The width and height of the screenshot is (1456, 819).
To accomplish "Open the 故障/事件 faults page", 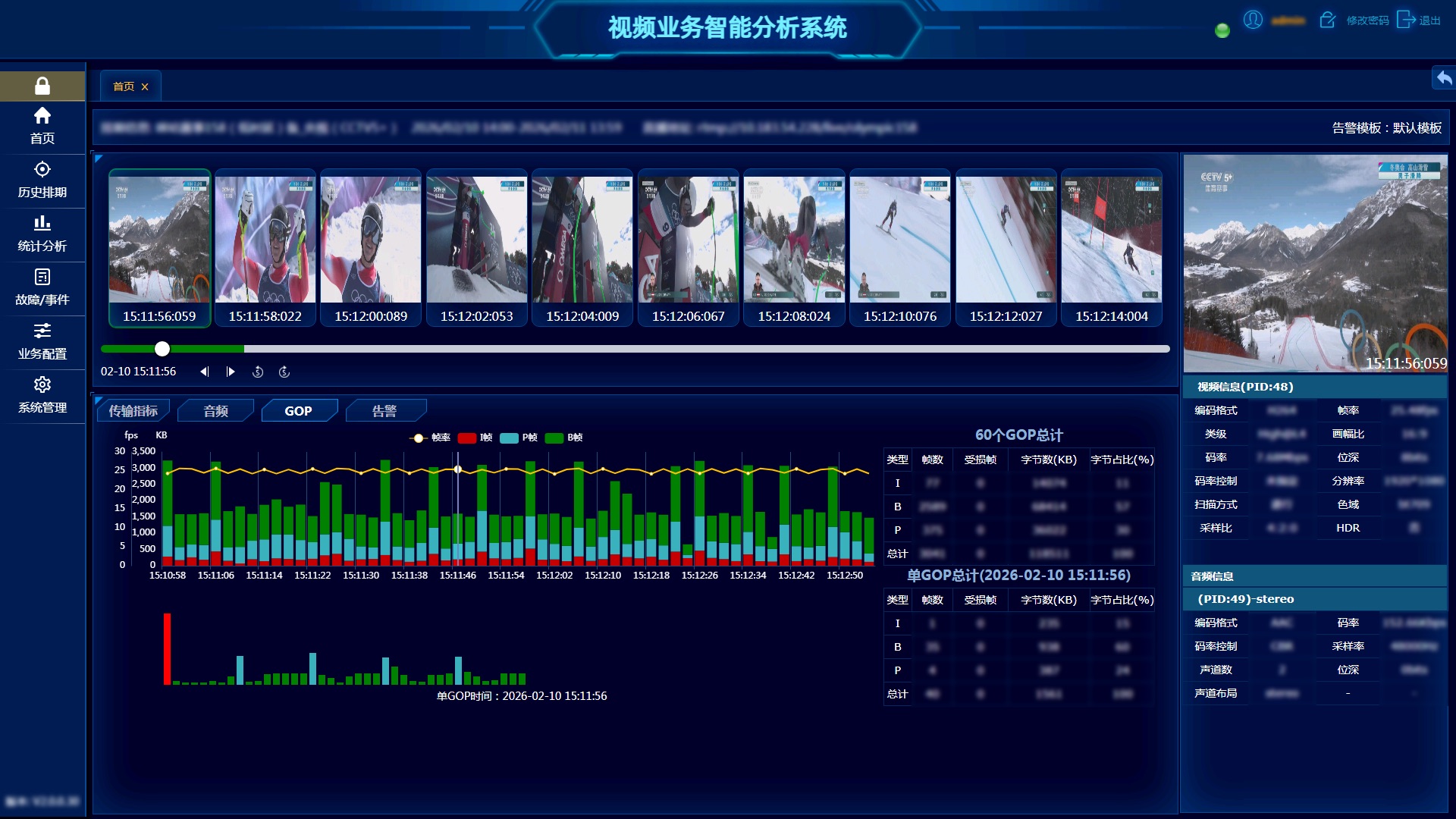I will point(42,287).
